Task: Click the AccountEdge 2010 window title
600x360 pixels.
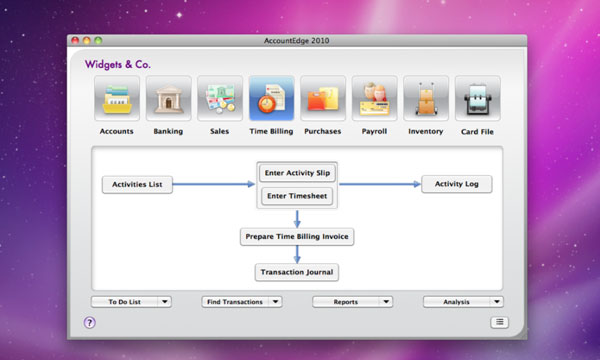Action: 297,41
